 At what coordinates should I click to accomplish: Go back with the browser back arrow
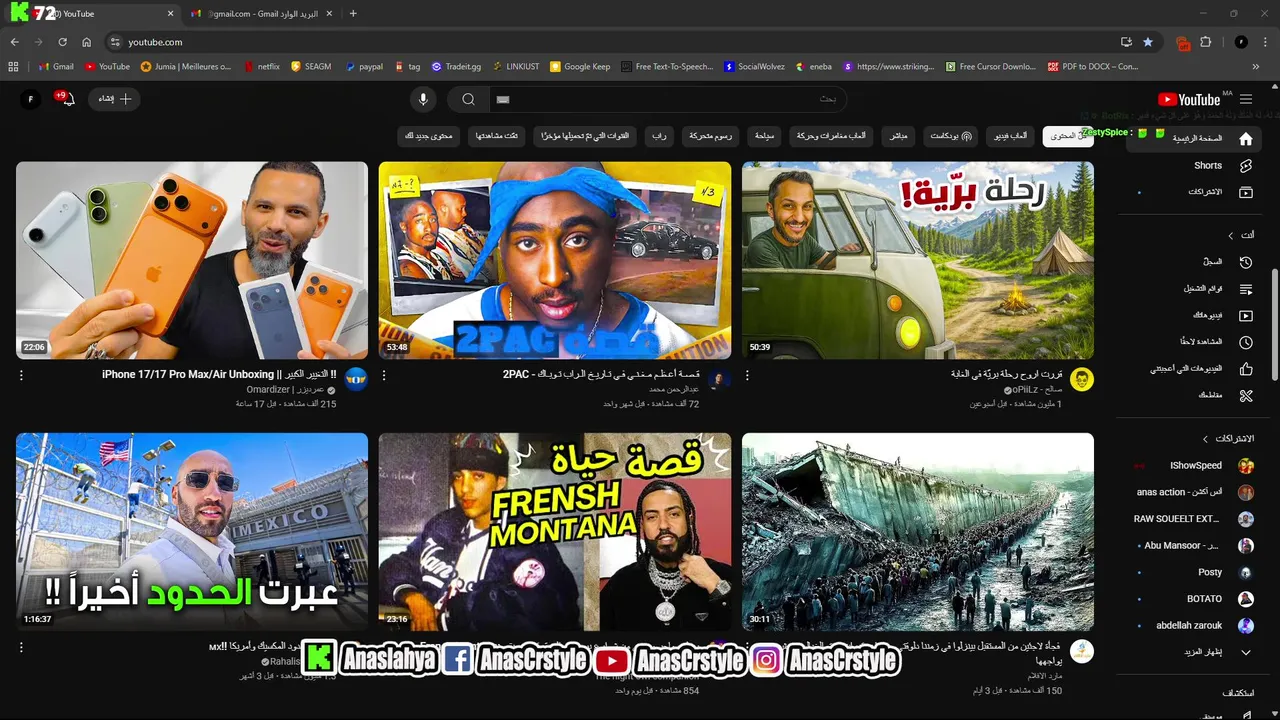tap(14, 42)
